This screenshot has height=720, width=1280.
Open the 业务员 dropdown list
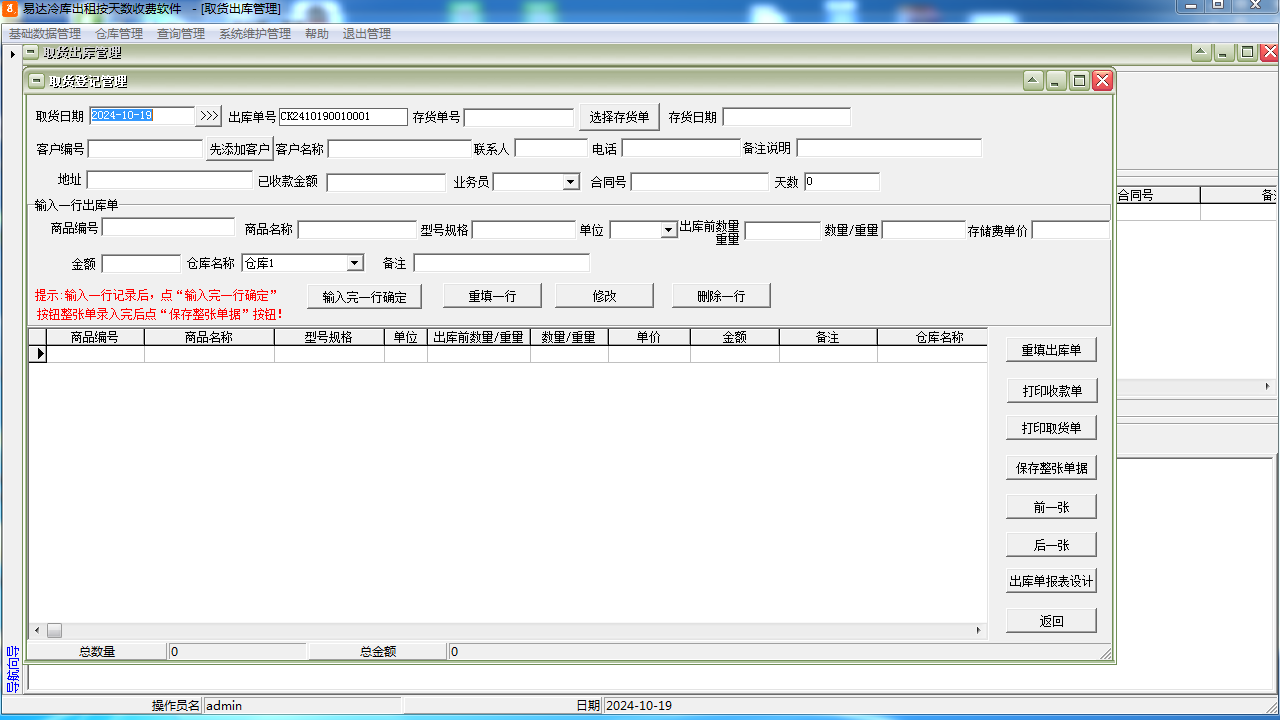pyautogui.click(x=570, y=182)
